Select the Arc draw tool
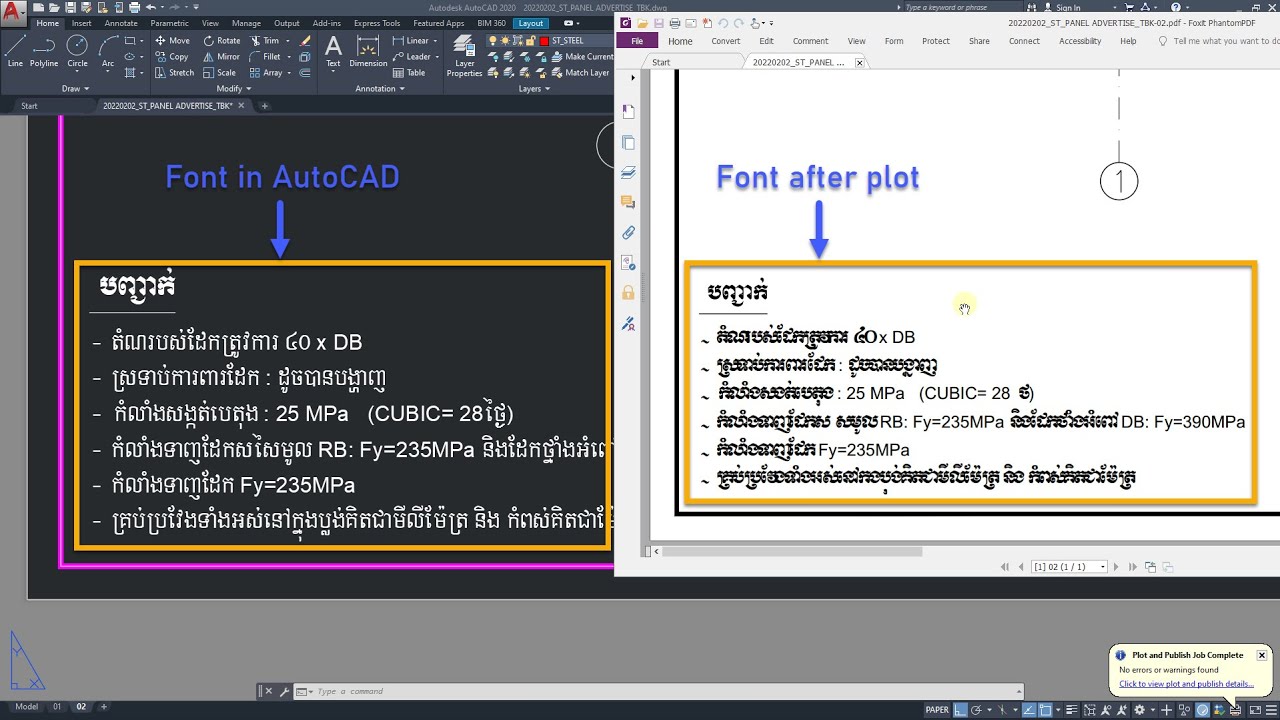 pyautogui.click(x=107, y=51)
